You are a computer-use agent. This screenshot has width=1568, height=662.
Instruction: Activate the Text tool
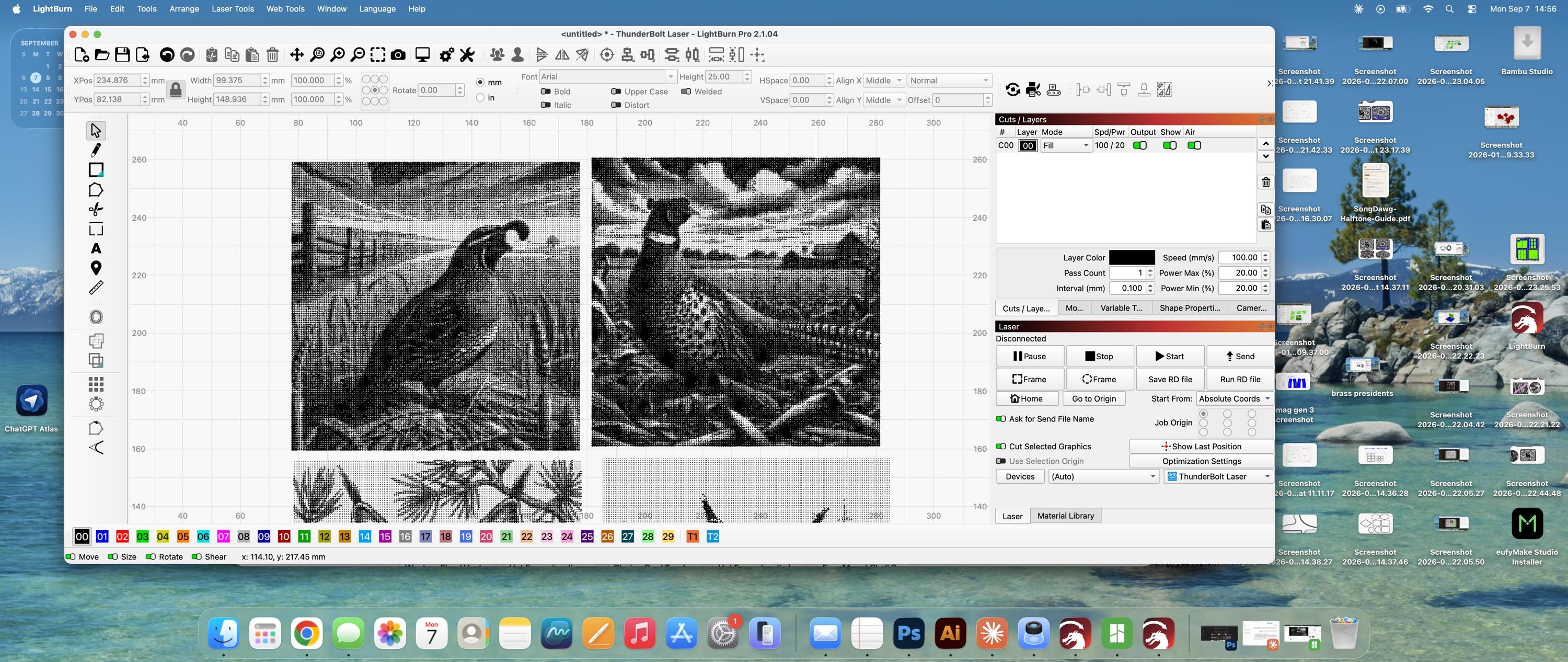[96, 248]
